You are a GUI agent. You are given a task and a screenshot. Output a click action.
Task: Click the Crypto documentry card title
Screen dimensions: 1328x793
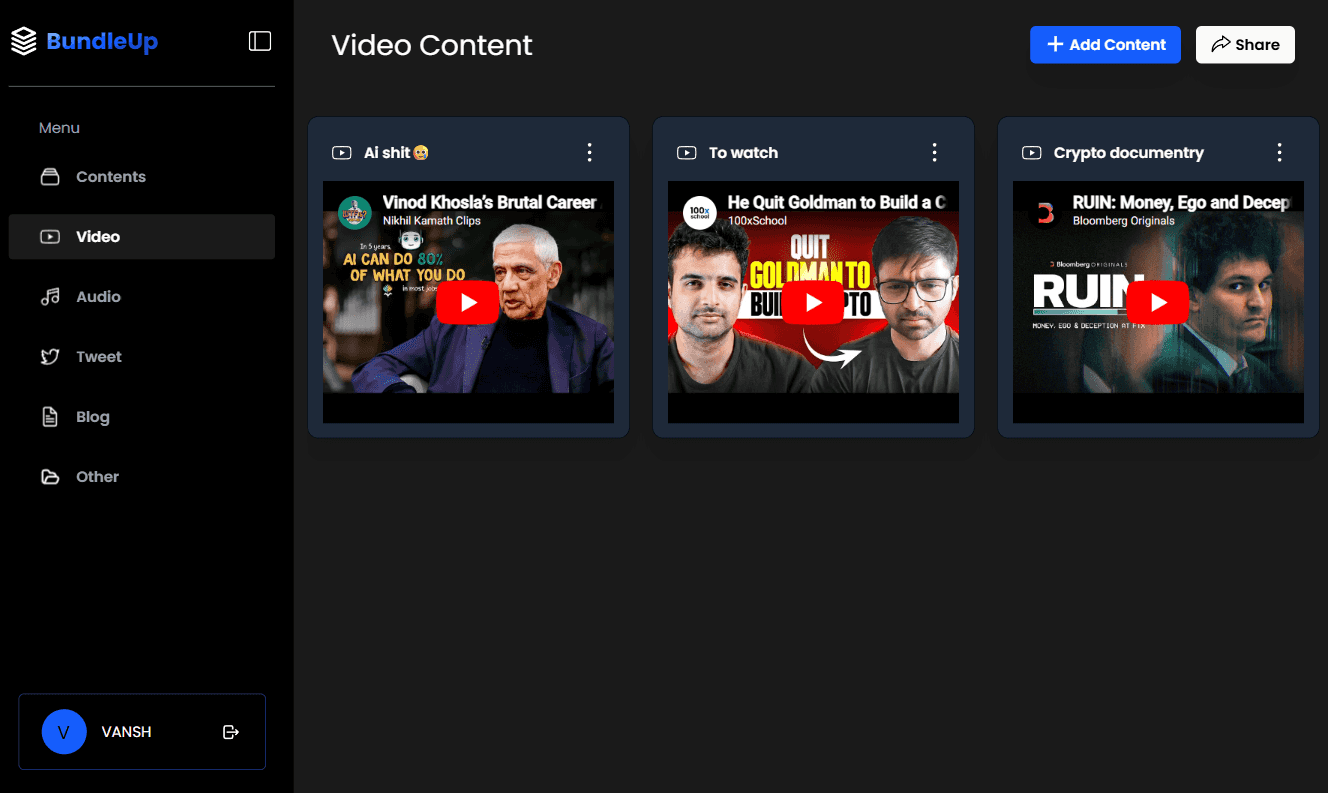click(1129, 153)
